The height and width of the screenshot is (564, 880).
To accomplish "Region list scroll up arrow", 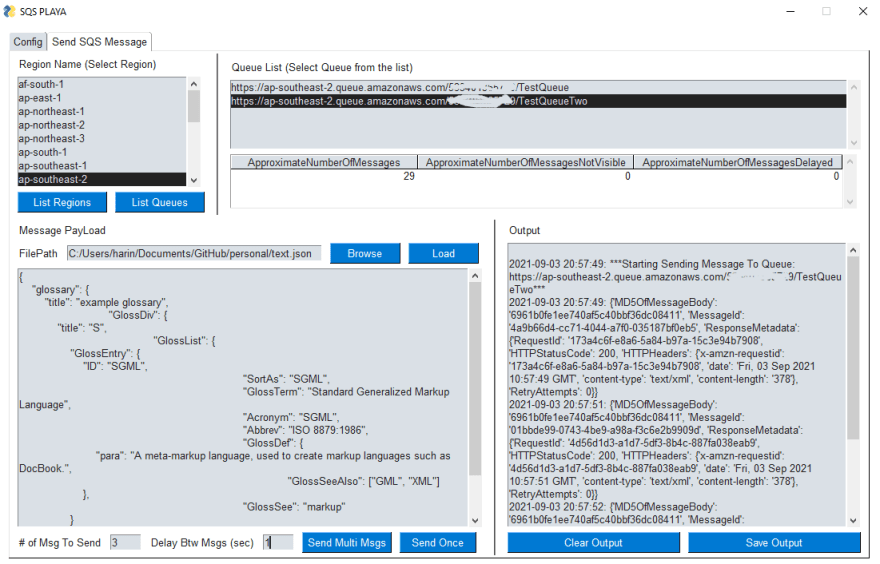I will tap(194, 84).
